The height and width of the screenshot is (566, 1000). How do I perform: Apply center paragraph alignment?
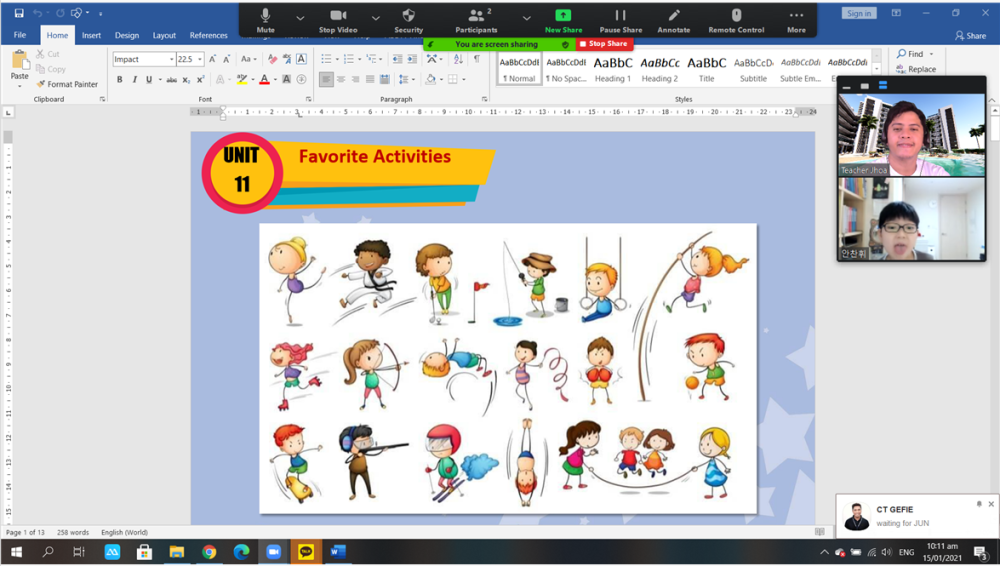pos(341,79)
